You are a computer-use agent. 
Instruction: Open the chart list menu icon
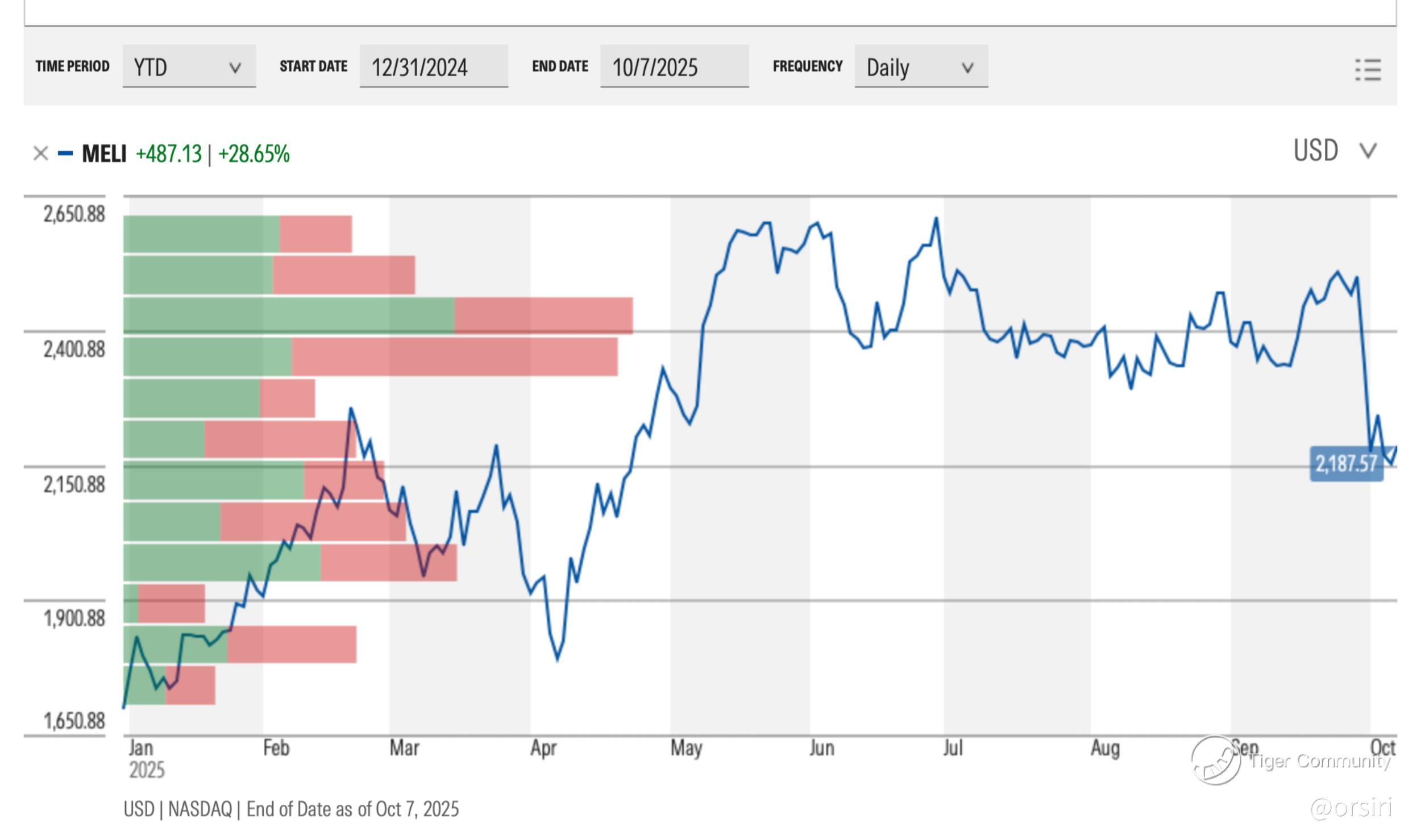(x=1368, y=69)
